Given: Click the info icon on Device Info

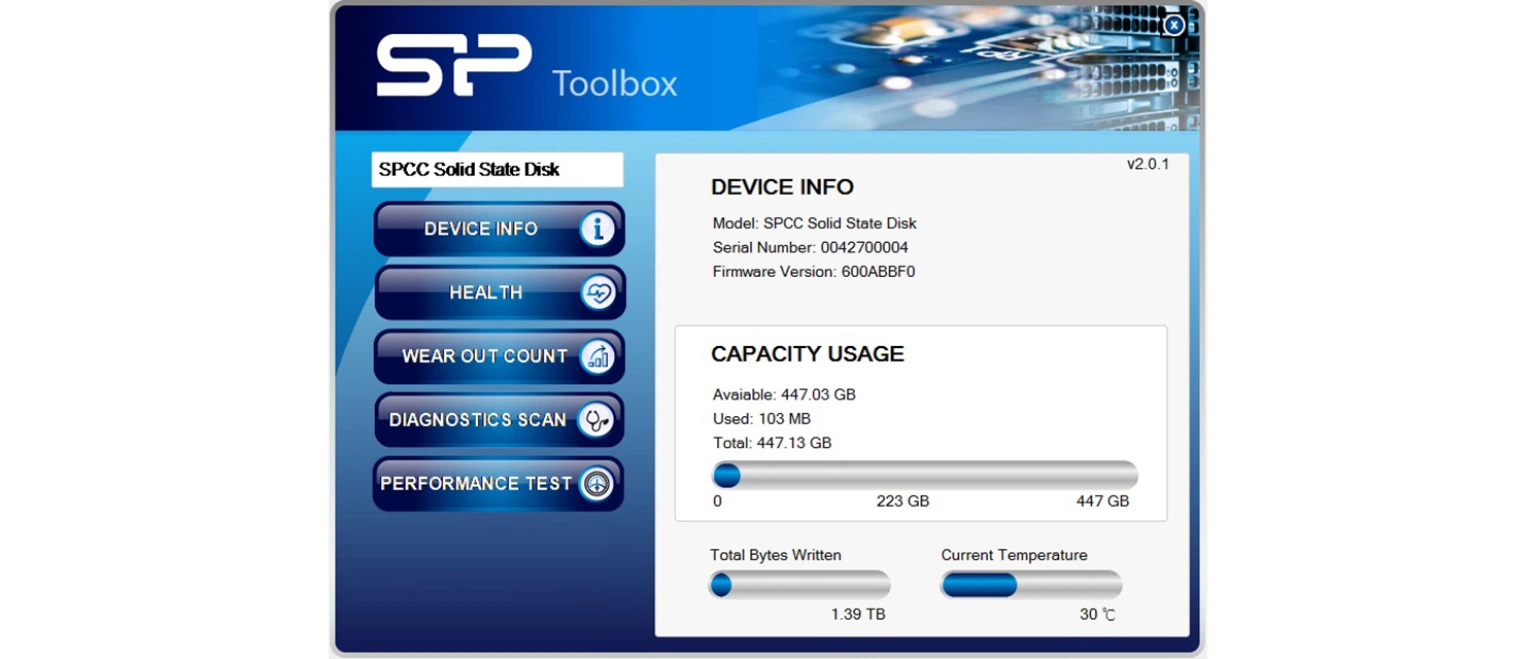Looking at the screenshot, I should [597, 229].
